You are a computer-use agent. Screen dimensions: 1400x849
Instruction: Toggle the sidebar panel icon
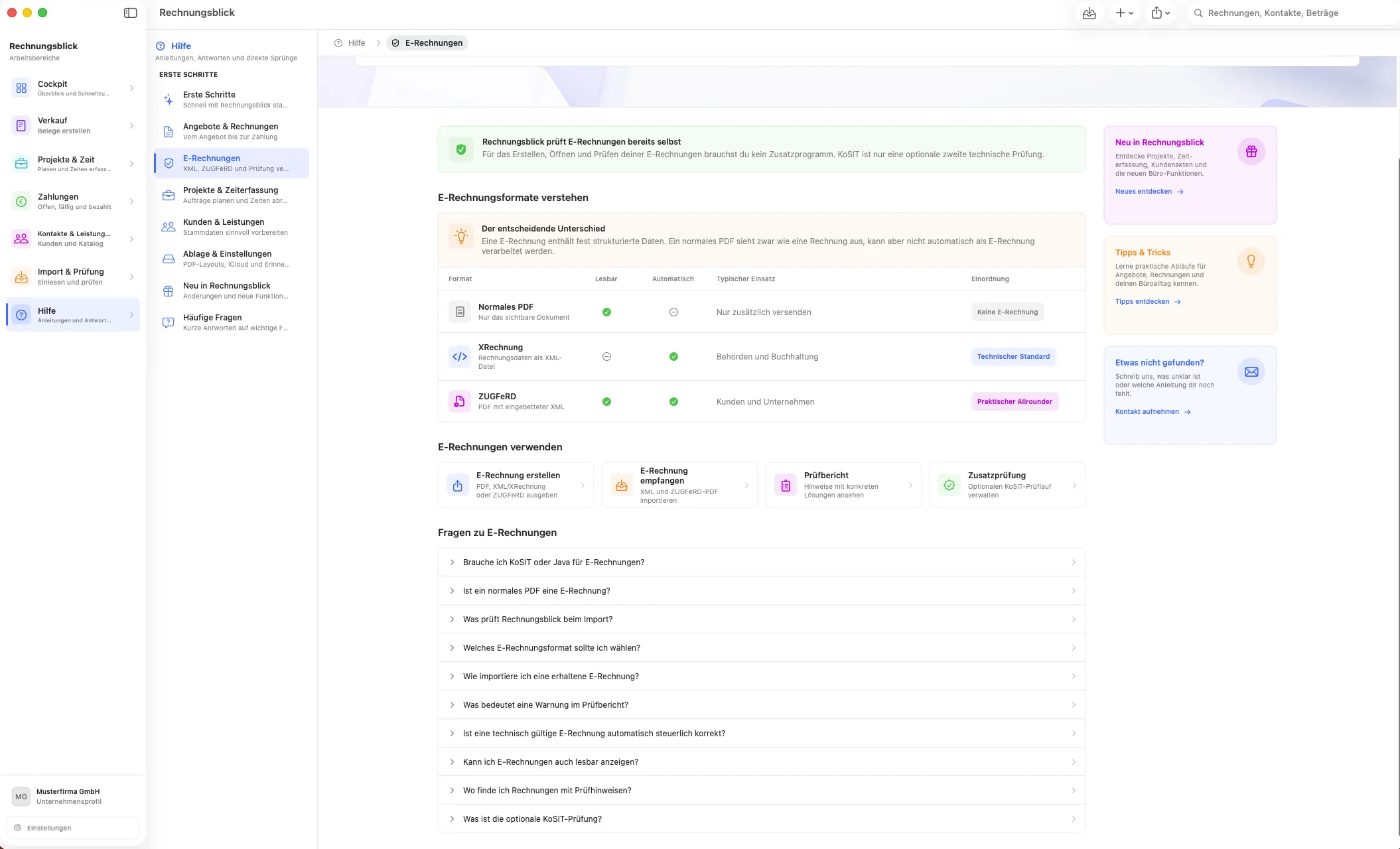130,13
